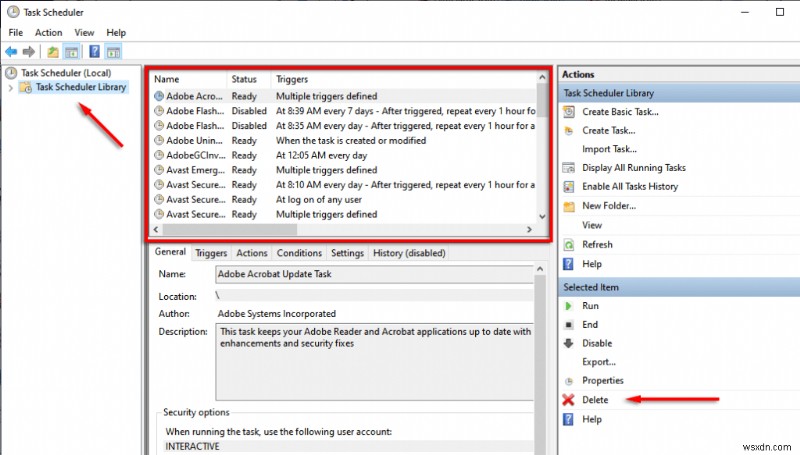Open the View menu in menu bar
The height and width of the screenshot is (455, 800).
click(84, 33)
